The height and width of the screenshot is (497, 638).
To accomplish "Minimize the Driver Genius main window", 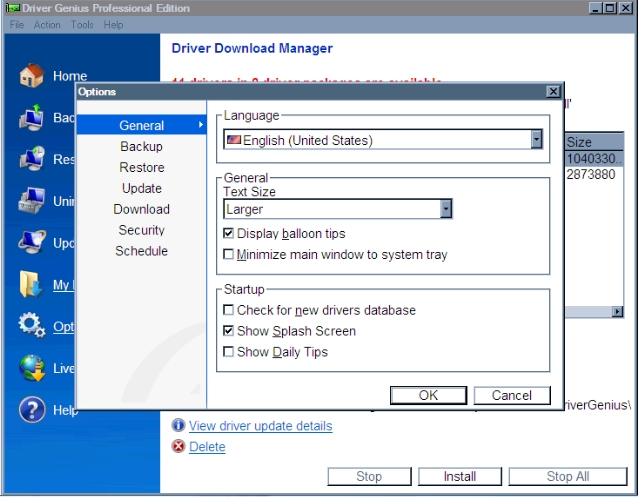I will click(x=596, y=8).
